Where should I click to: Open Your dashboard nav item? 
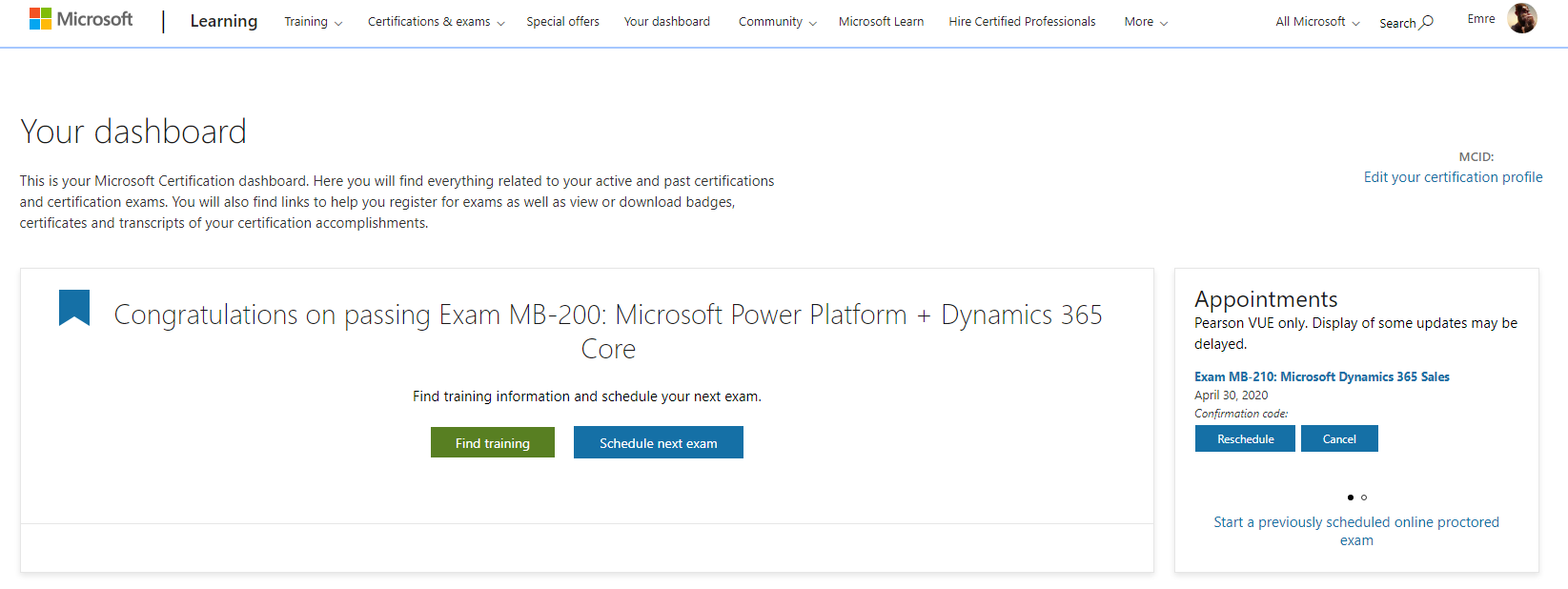click(x=666, y=22)
